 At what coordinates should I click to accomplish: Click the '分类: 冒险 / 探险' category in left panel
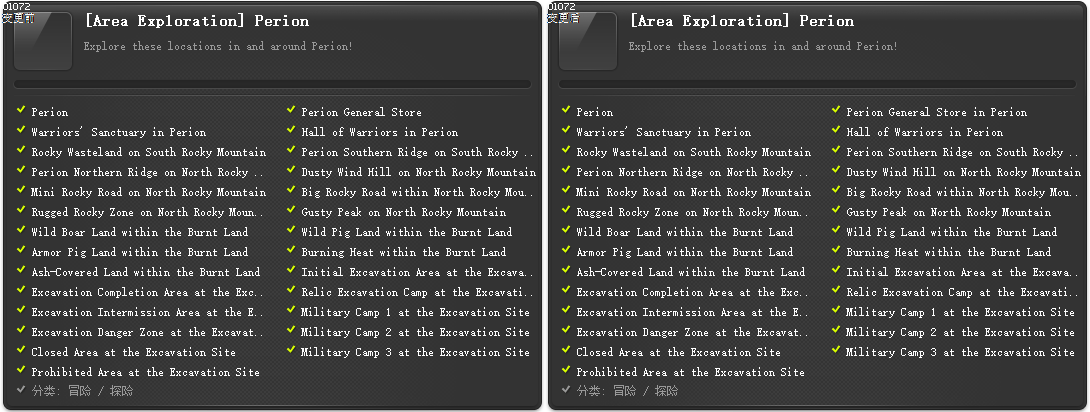click(x=82, y=391)
